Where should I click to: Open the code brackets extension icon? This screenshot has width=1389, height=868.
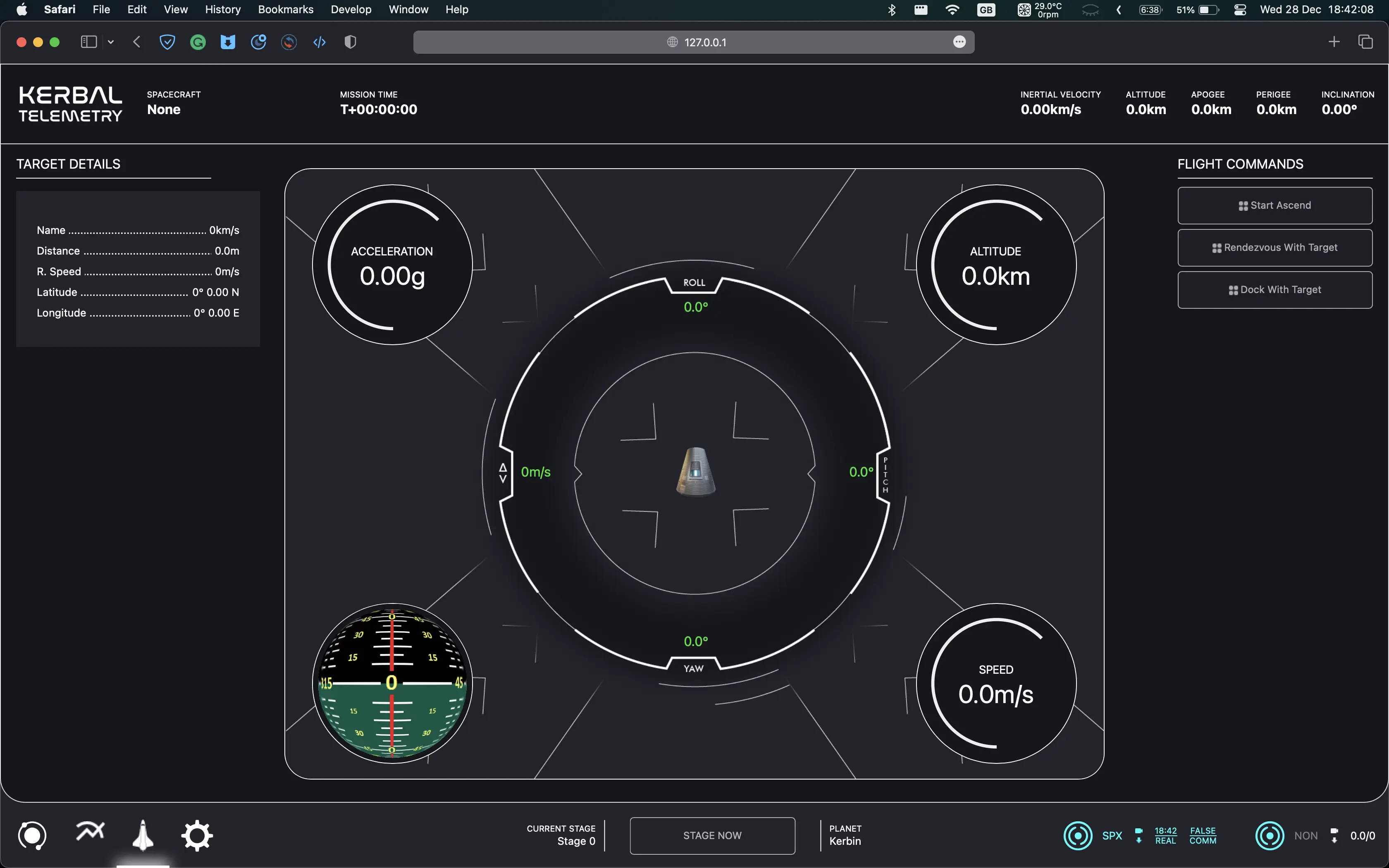pyautogui.click(x=319, y=42)
